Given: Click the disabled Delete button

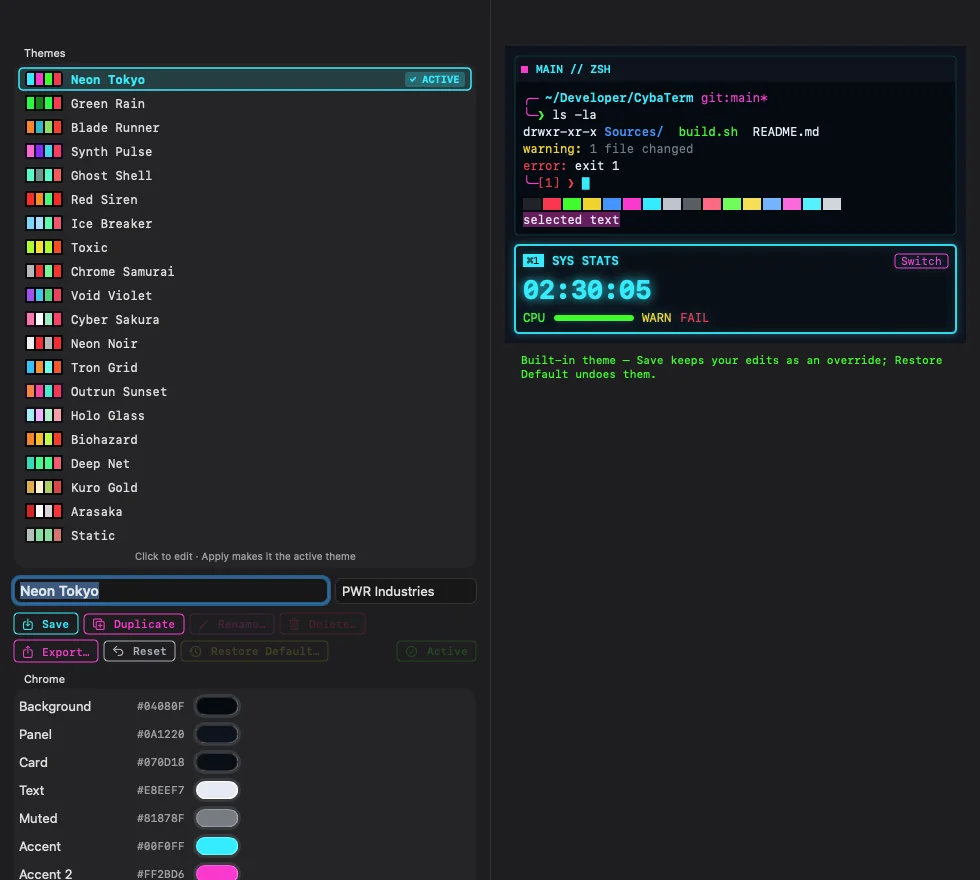Looking at the screenshot, I should (x=322, y=624).
